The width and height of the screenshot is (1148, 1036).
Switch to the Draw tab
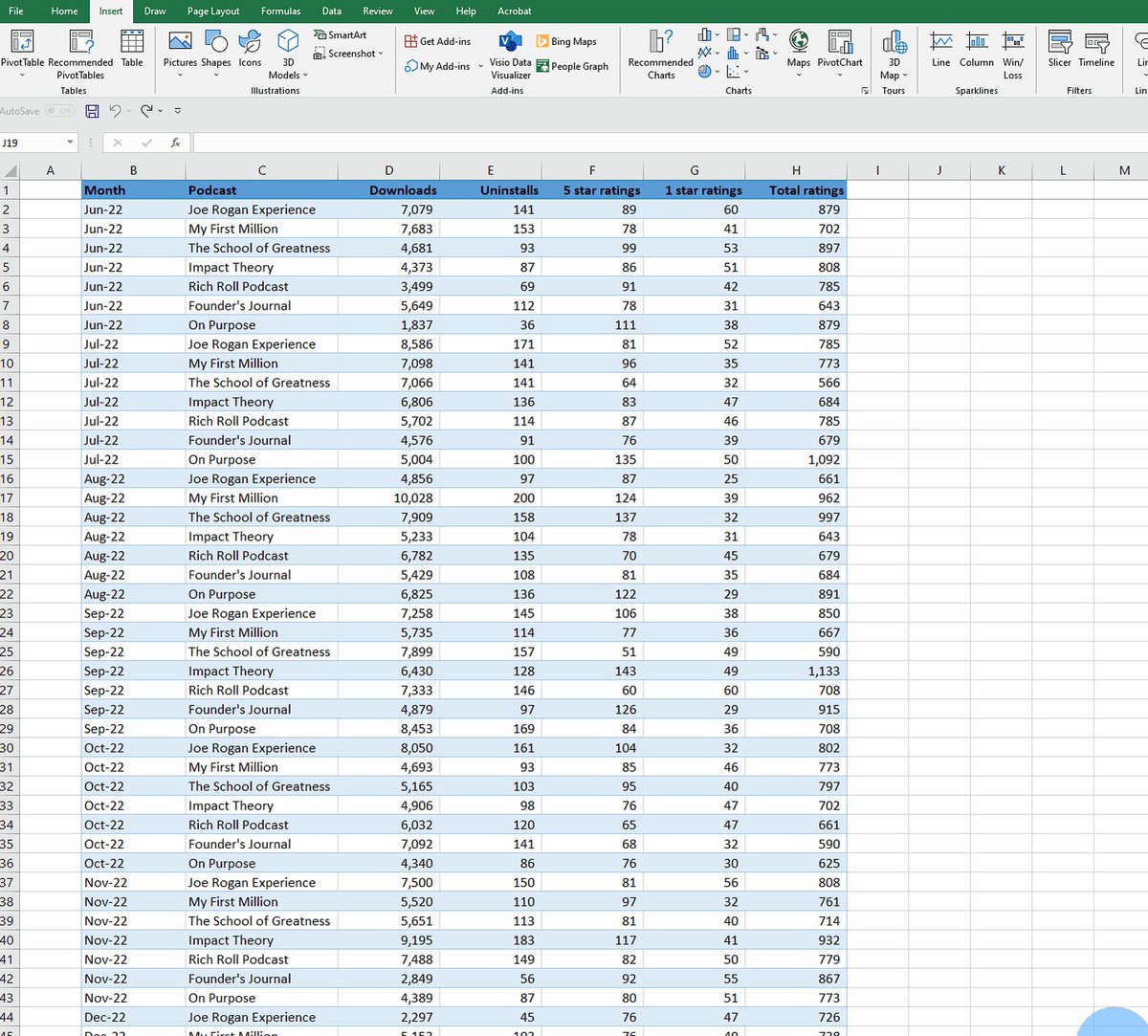pos(155,11)
